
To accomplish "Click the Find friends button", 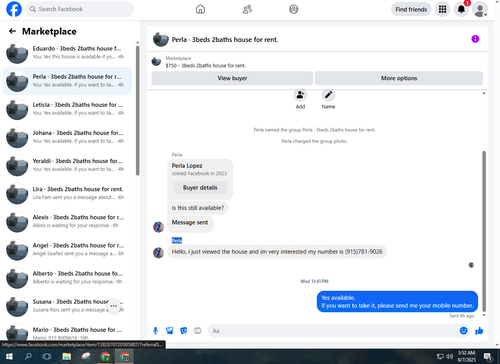I will point(411,9).
